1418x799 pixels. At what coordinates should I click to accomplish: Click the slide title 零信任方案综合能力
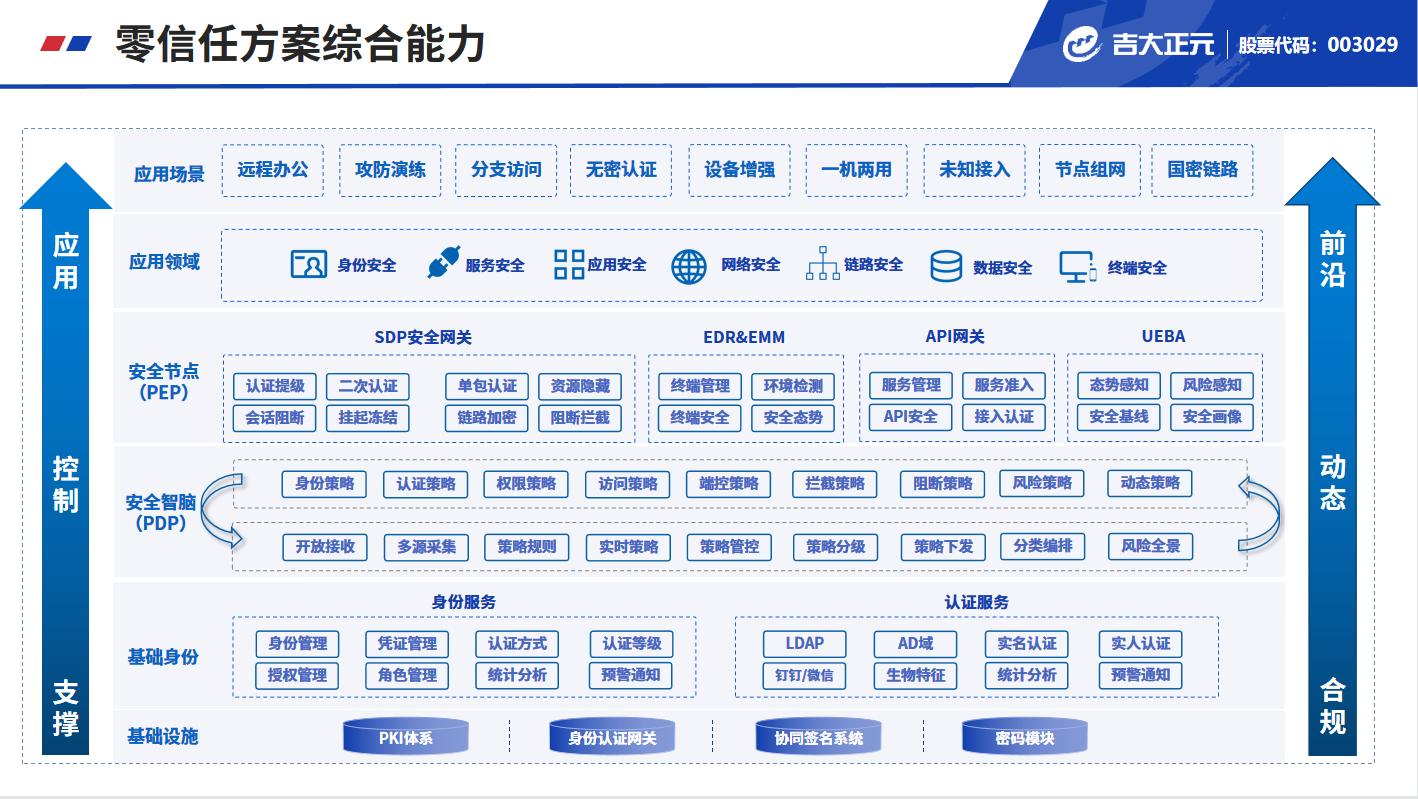coord(300,45)
